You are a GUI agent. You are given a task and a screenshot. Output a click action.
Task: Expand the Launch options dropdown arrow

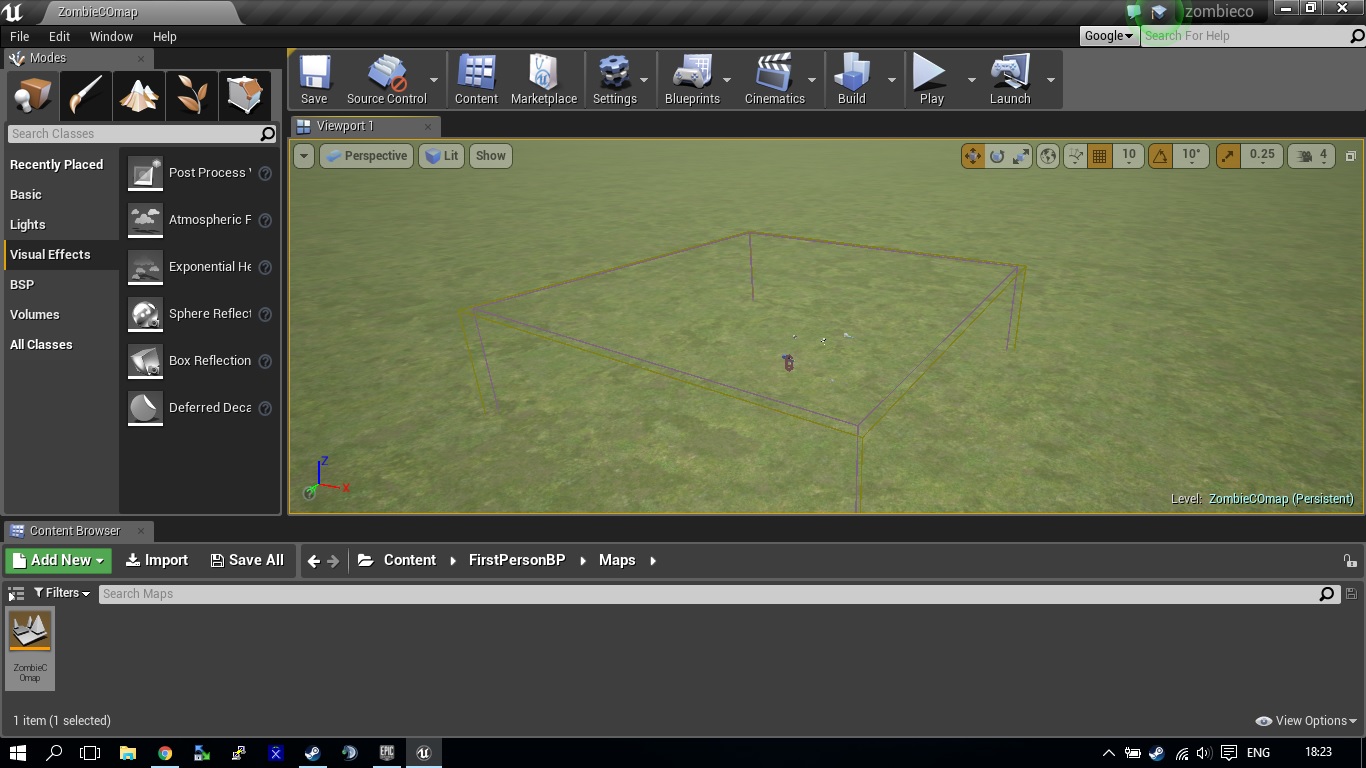click(1050, 80)
